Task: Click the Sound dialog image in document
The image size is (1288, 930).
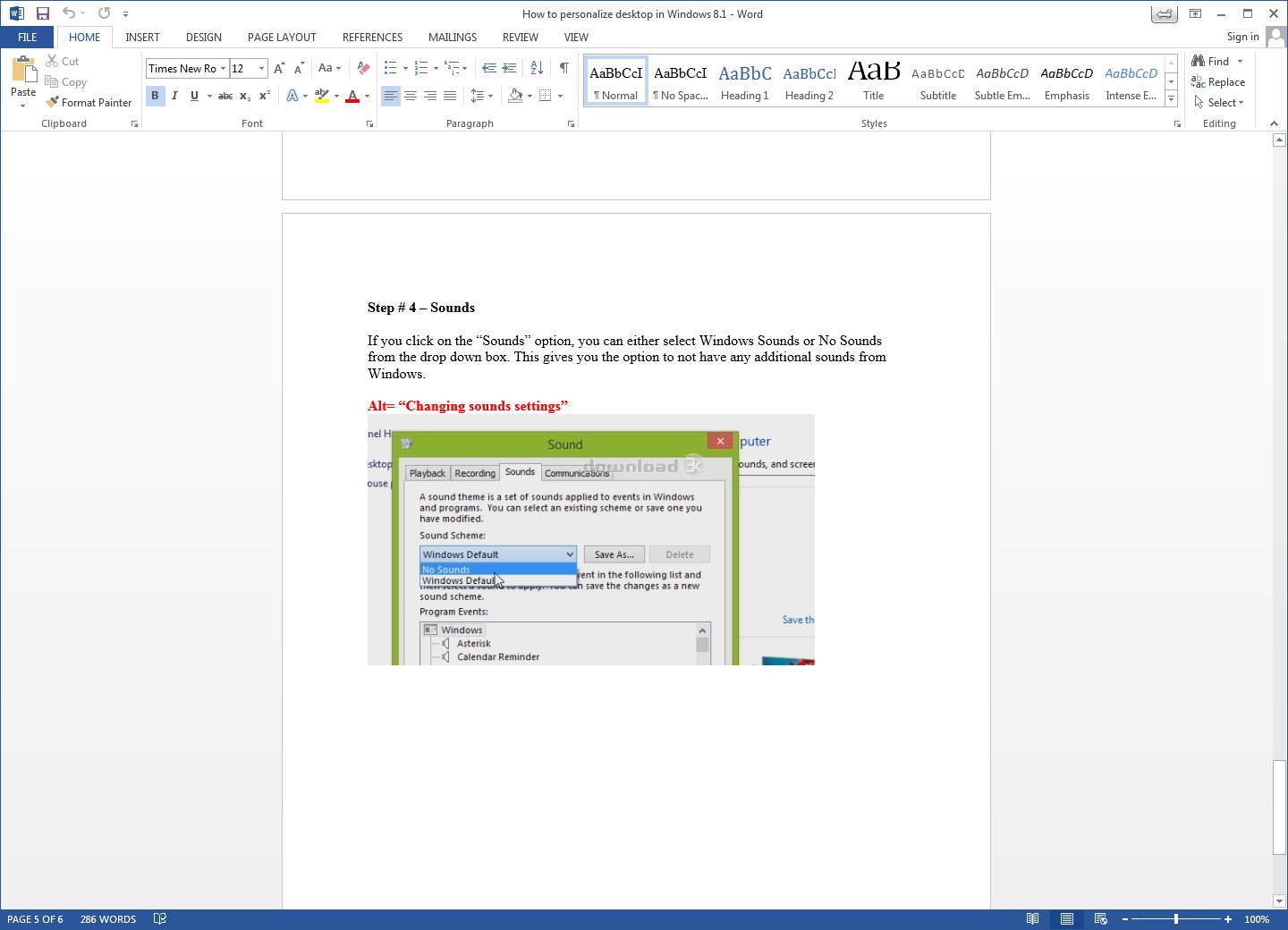Action: tap(591, 540)
